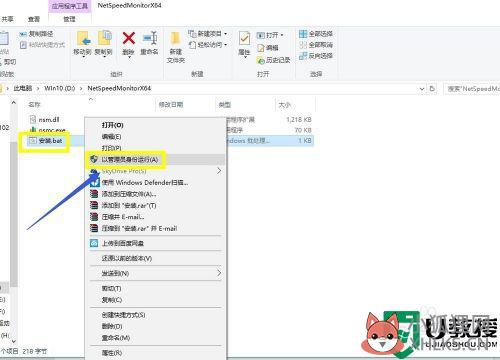The width and height of the screenshot is (500, 360).
Task: Open the Manage (管理) ribbon tab
Action: (69, 19)
